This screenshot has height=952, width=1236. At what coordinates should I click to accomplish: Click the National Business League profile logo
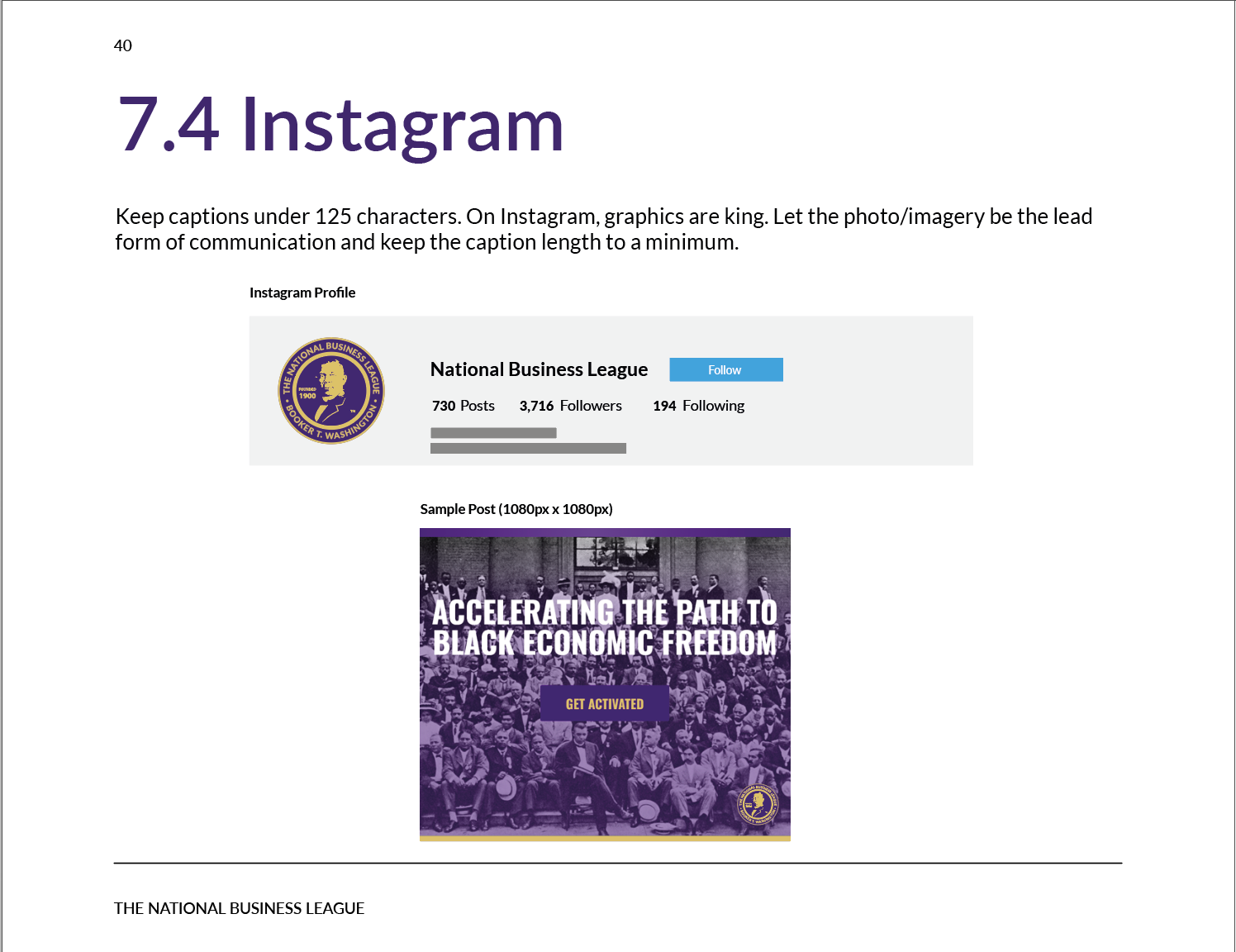(x=331, y=390)
